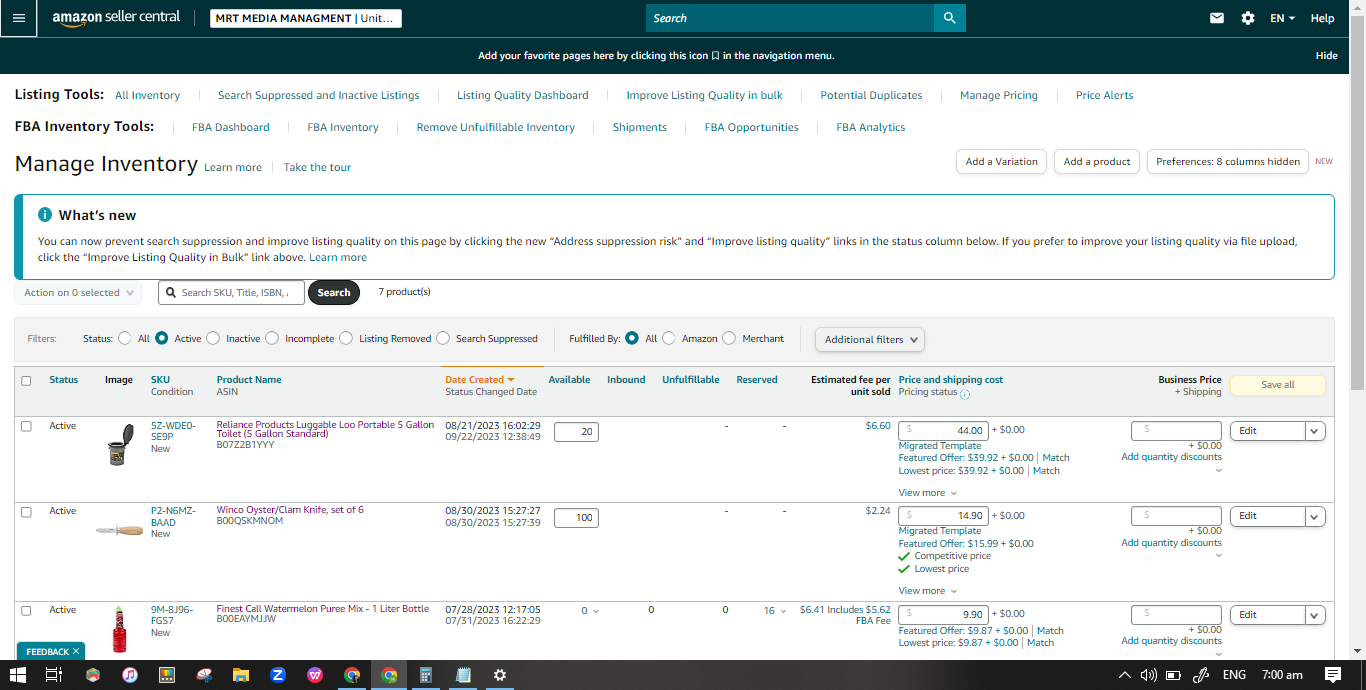Viewport: 1366px width, 690px height.
Task: Filter Fulfilled By Amazon
Action: (669, 338)
